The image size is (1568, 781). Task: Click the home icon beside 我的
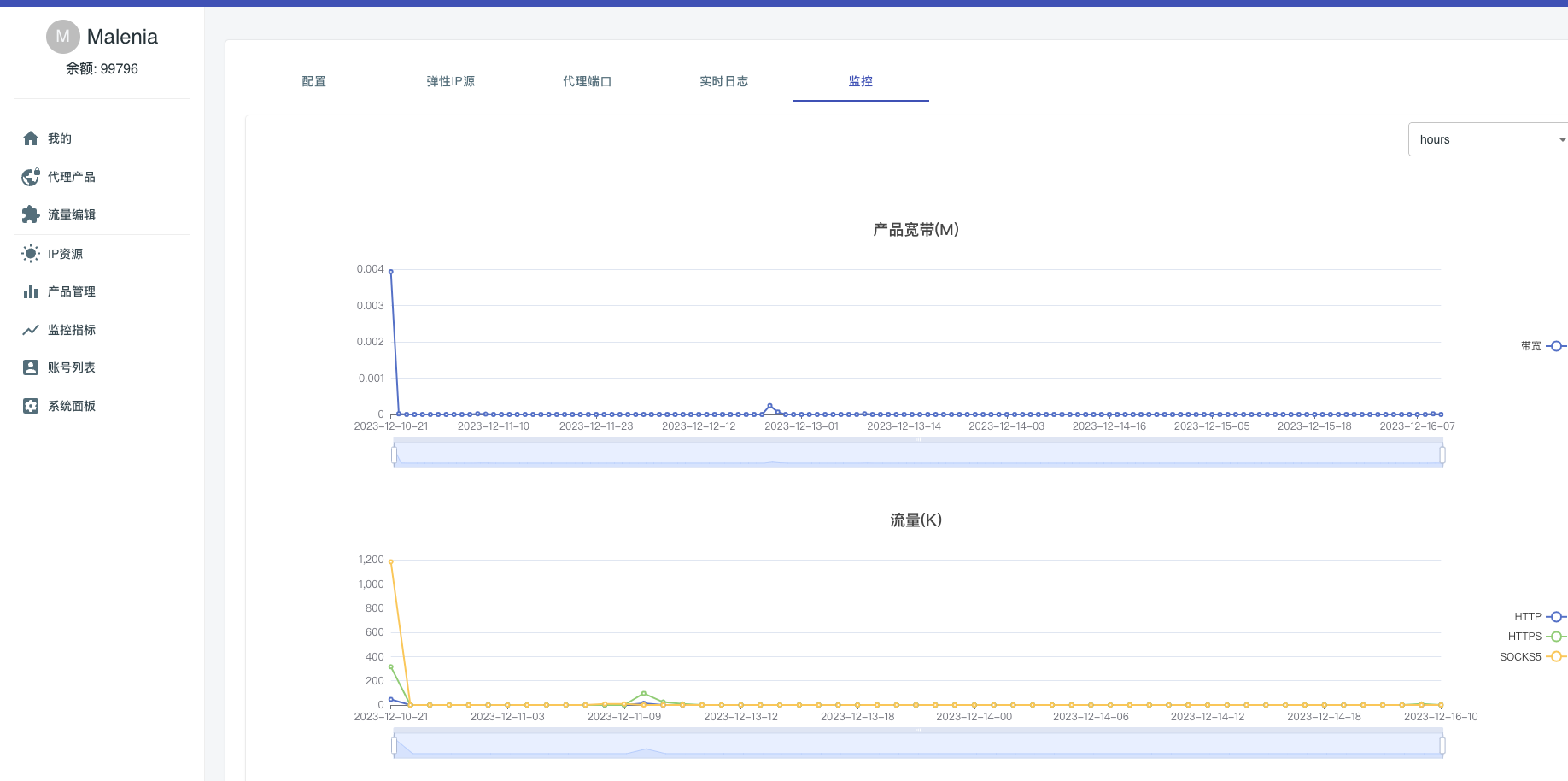(31, 138)
